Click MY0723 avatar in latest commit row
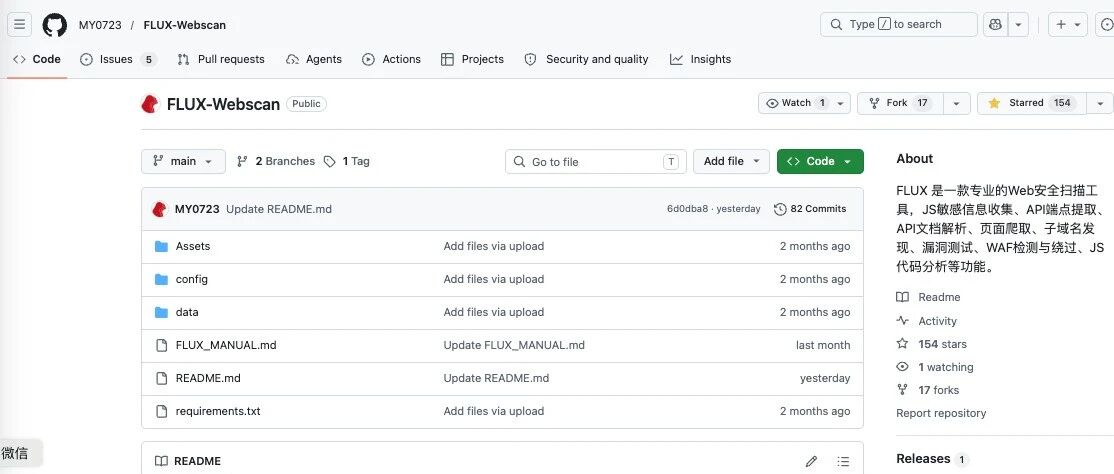 (x=160, y=209)
